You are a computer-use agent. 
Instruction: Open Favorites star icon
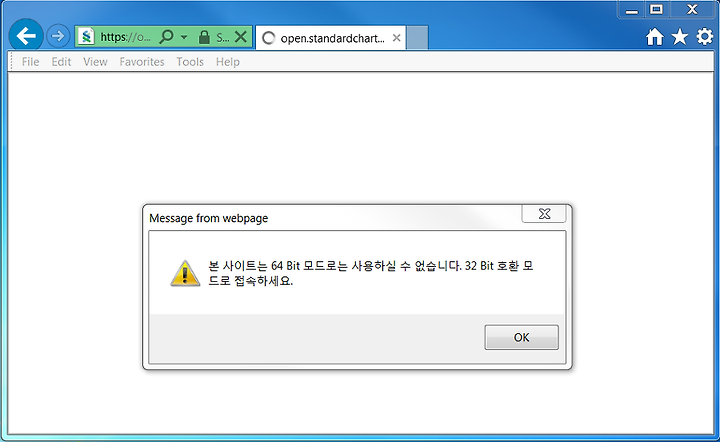point(680,37)
